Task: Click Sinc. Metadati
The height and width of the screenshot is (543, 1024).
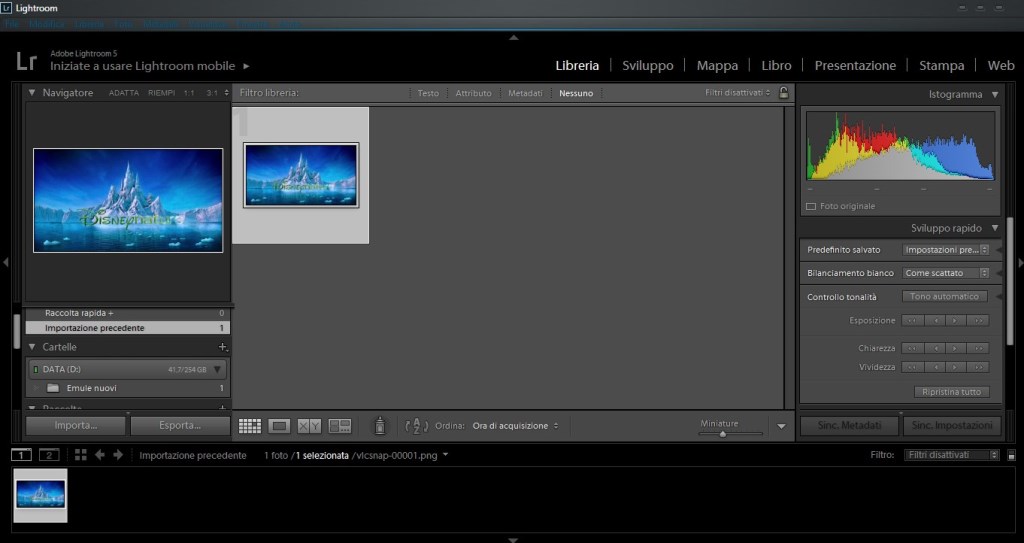Action: [x=850, y=425]
